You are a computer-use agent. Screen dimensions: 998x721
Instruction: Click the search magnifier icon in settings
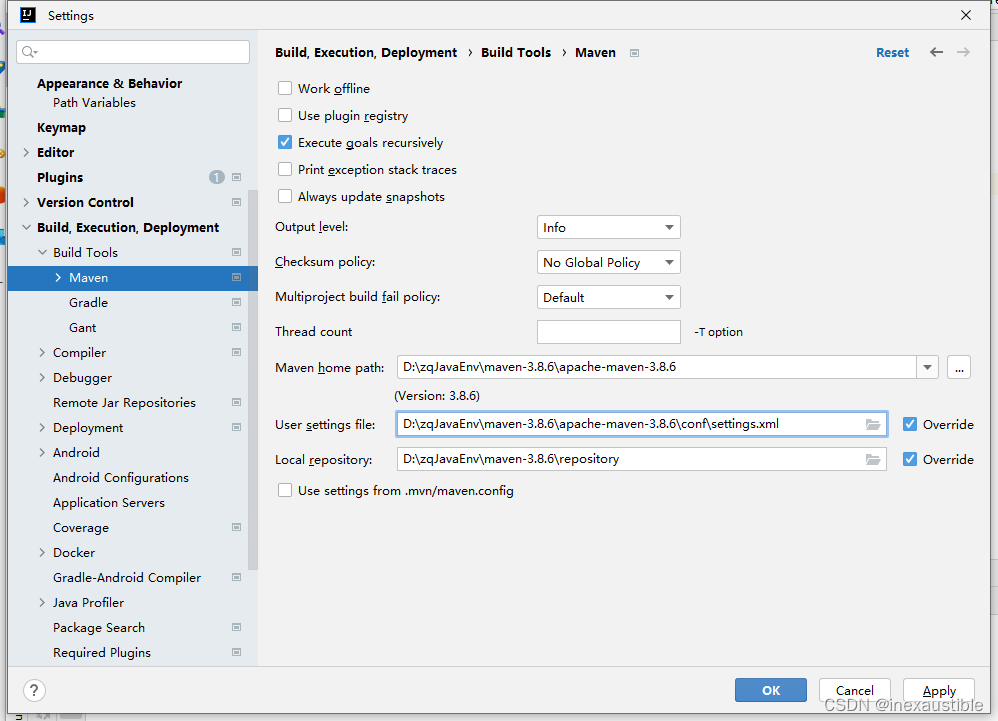[29, 52]
